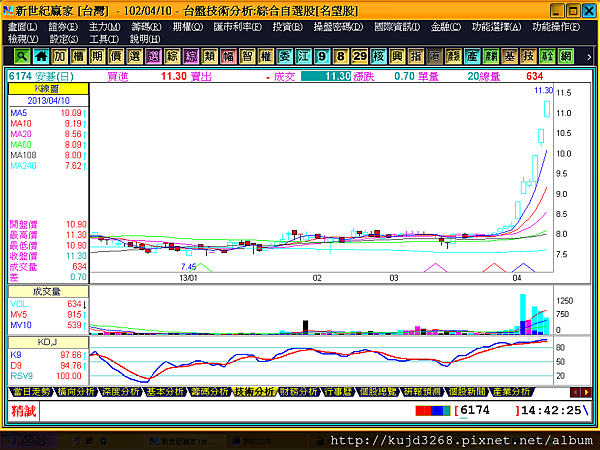This screenshot has width=600, height=450.
Task: Switch to the 當日走勢 tab
Action: [x=31, y=392]
